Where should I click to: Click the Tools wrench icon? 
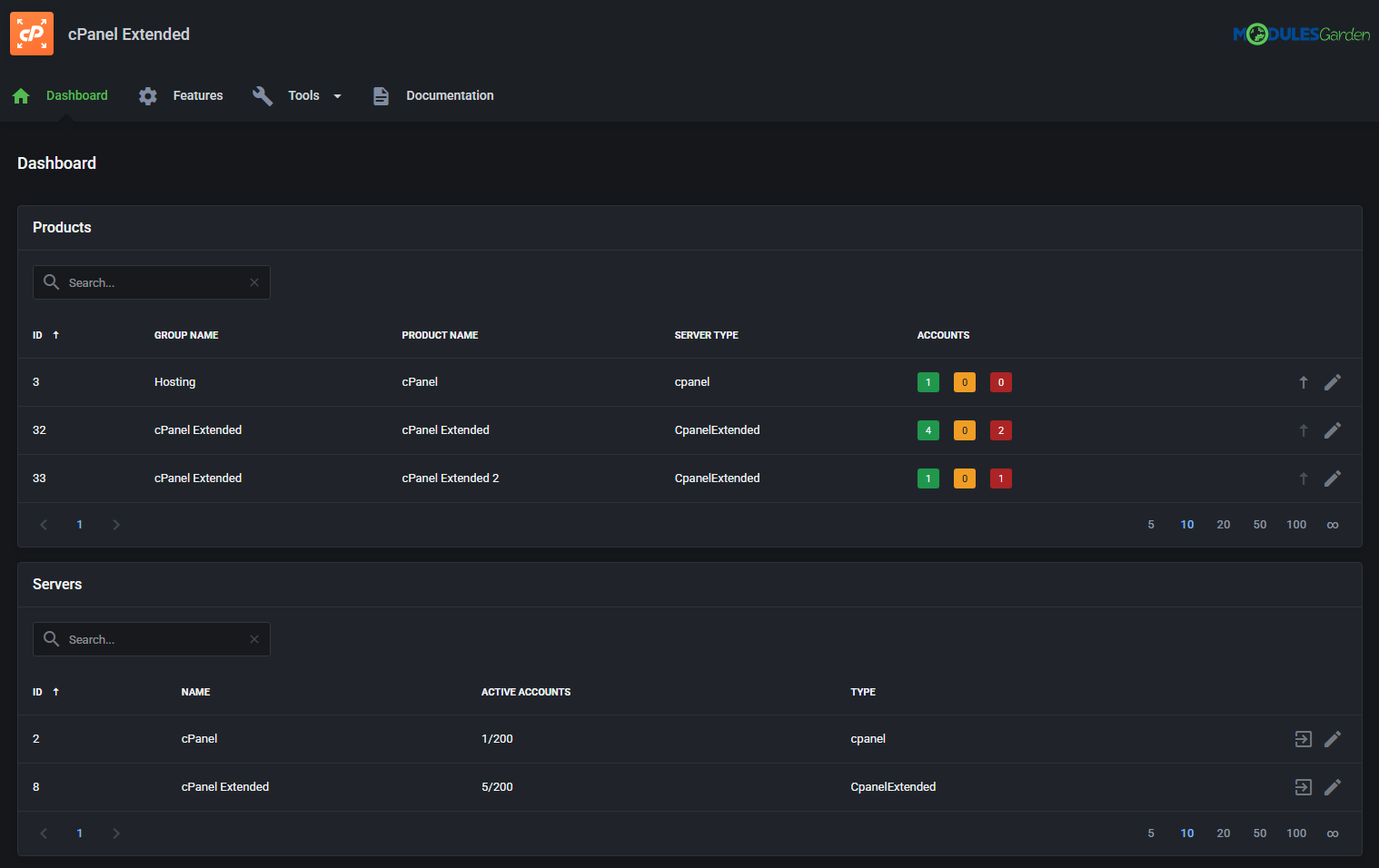pyautogui.click(x=263, y=95)
